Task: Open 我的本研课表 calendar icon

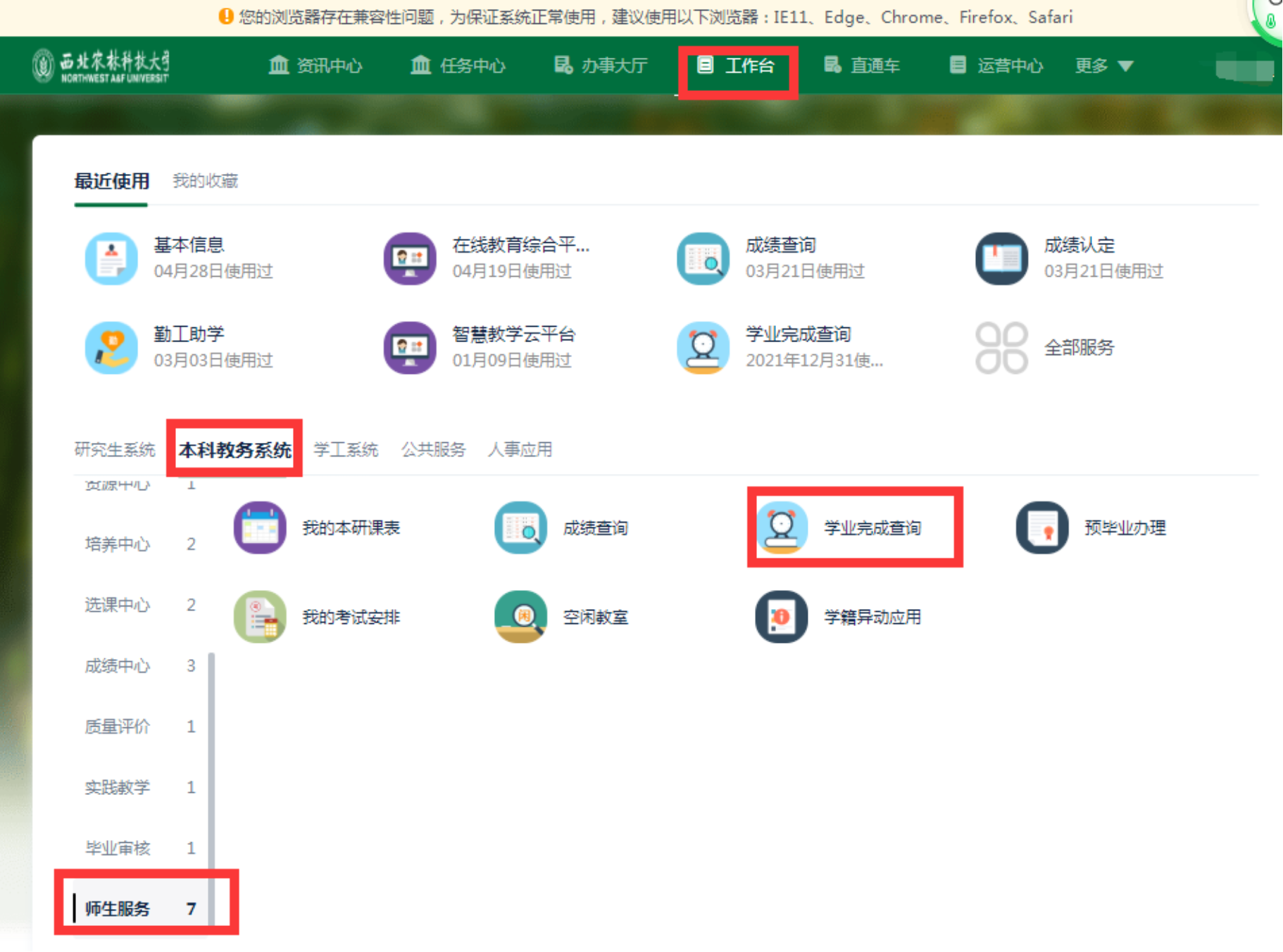Action: pyautogui.click(x=260, y=528)
